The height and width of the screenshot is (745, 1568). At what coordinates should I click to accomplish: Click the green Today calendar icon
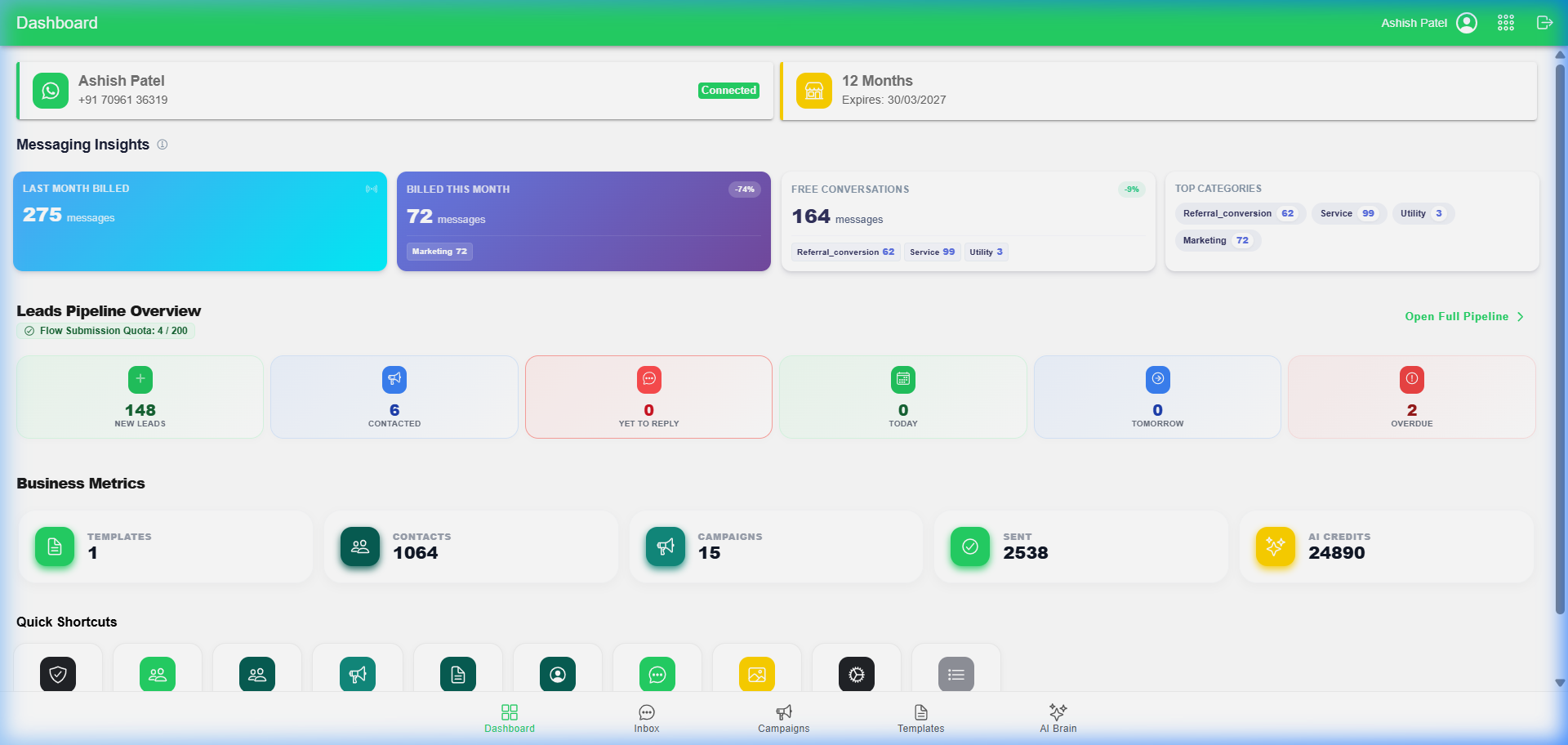click(903, 379)
